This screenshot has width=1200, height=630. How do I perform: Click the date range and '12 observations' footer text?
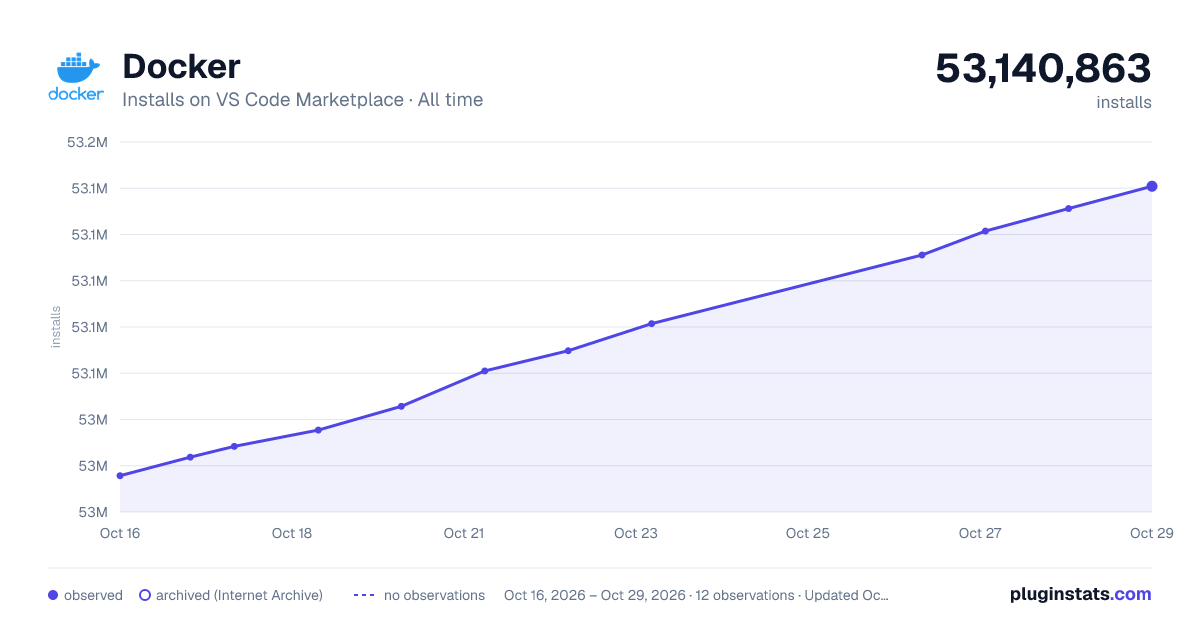[696, 595]
